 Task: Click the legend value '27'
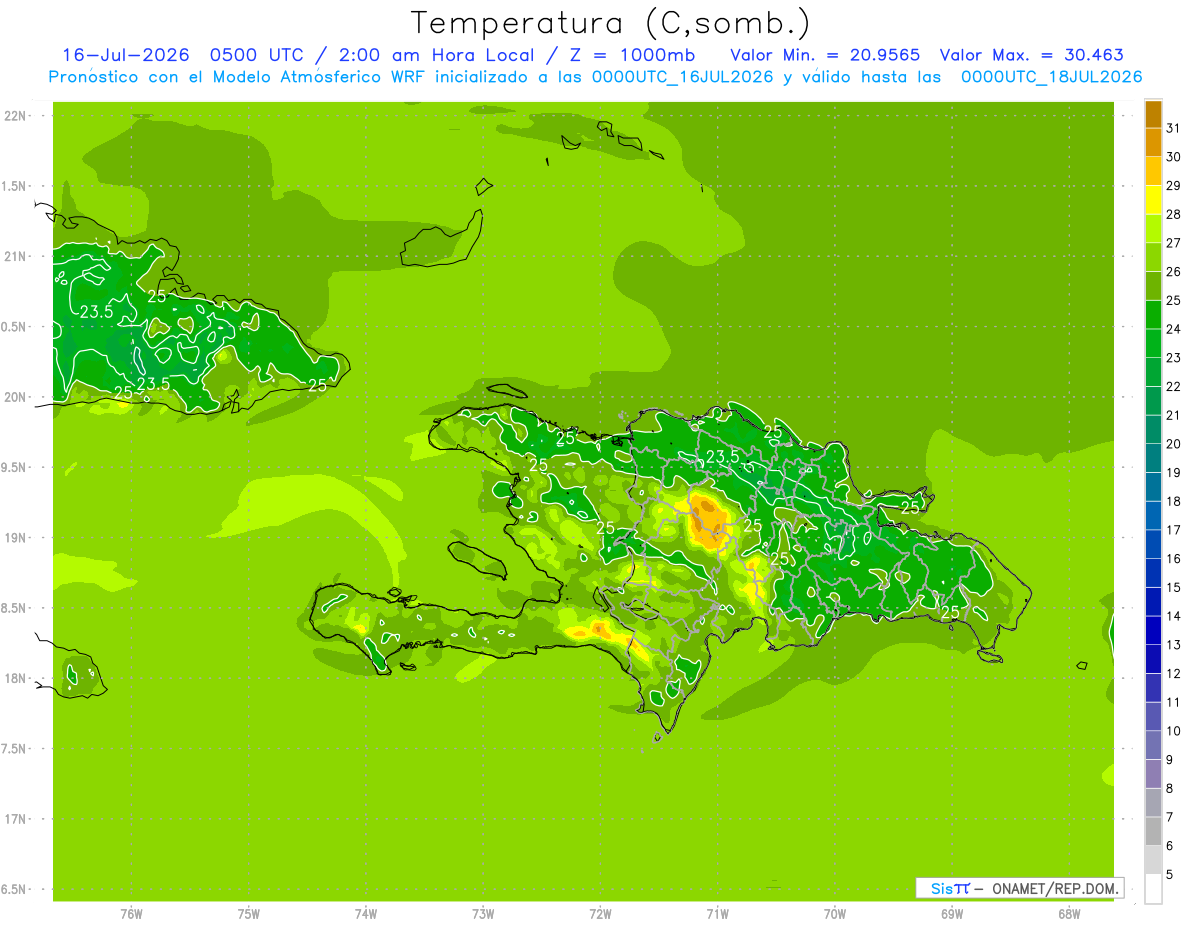(x=1174, y=243)
